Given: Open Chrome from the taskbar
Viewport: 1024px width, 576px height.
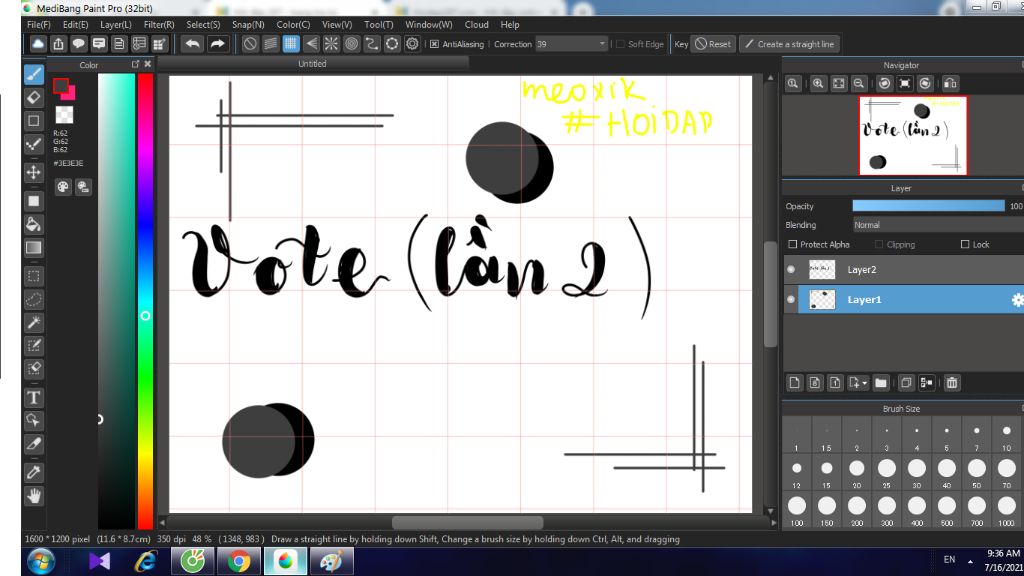Looking at the screenshot, I should click(238, 561).
